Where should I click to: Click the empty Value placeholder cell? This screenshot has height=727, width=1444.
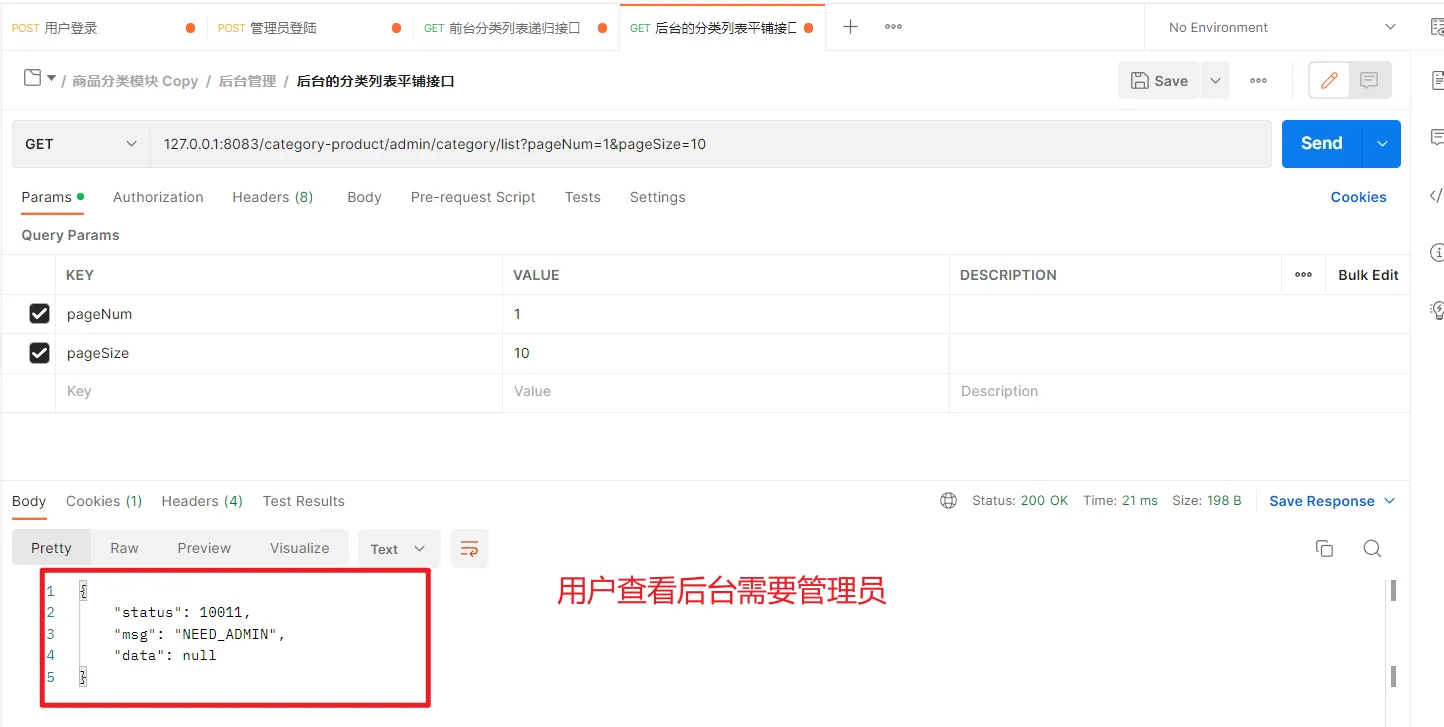(x=726, y=392)
